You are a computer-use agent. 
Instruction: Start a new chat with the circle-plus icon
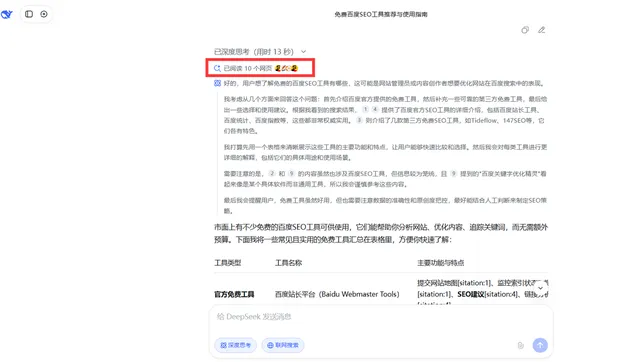[x=44, y=14]
